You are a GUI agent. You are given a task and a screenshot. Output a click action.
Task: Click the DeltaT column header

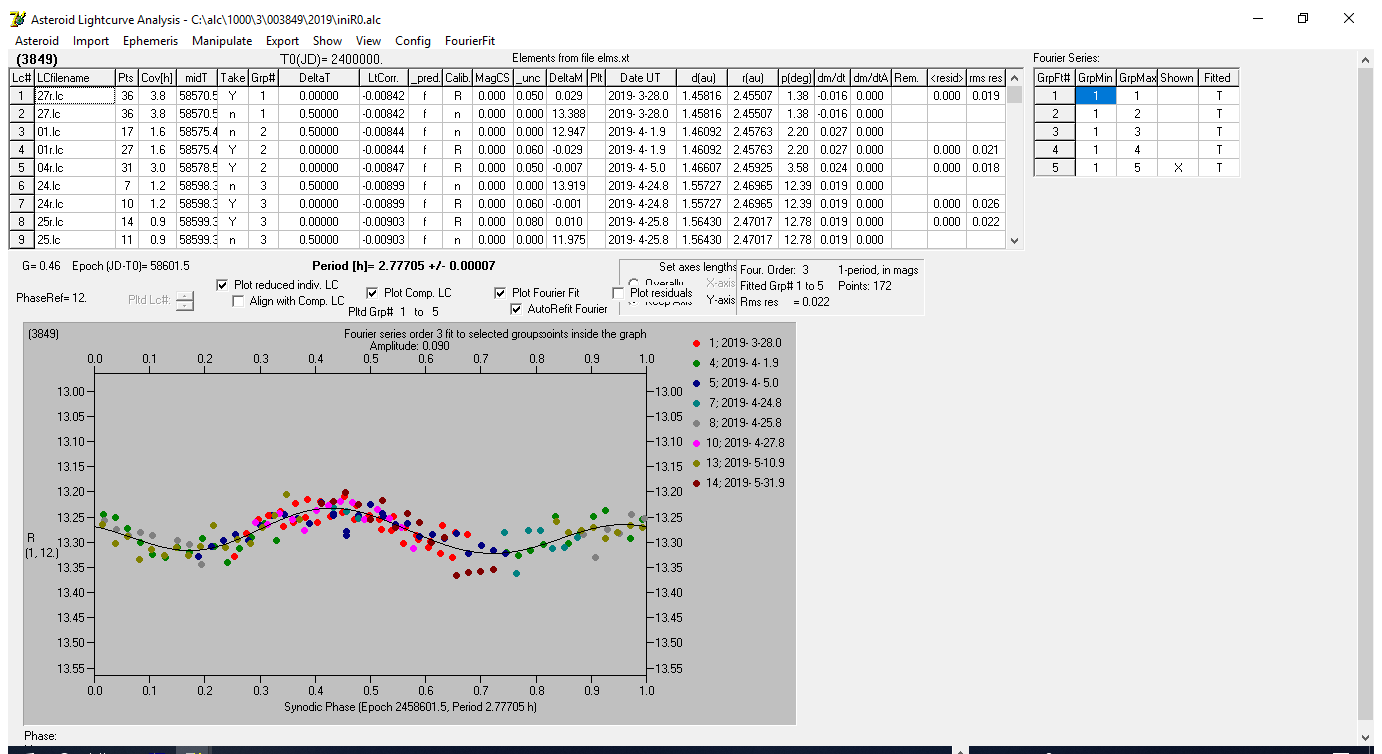tap(318, 77)
